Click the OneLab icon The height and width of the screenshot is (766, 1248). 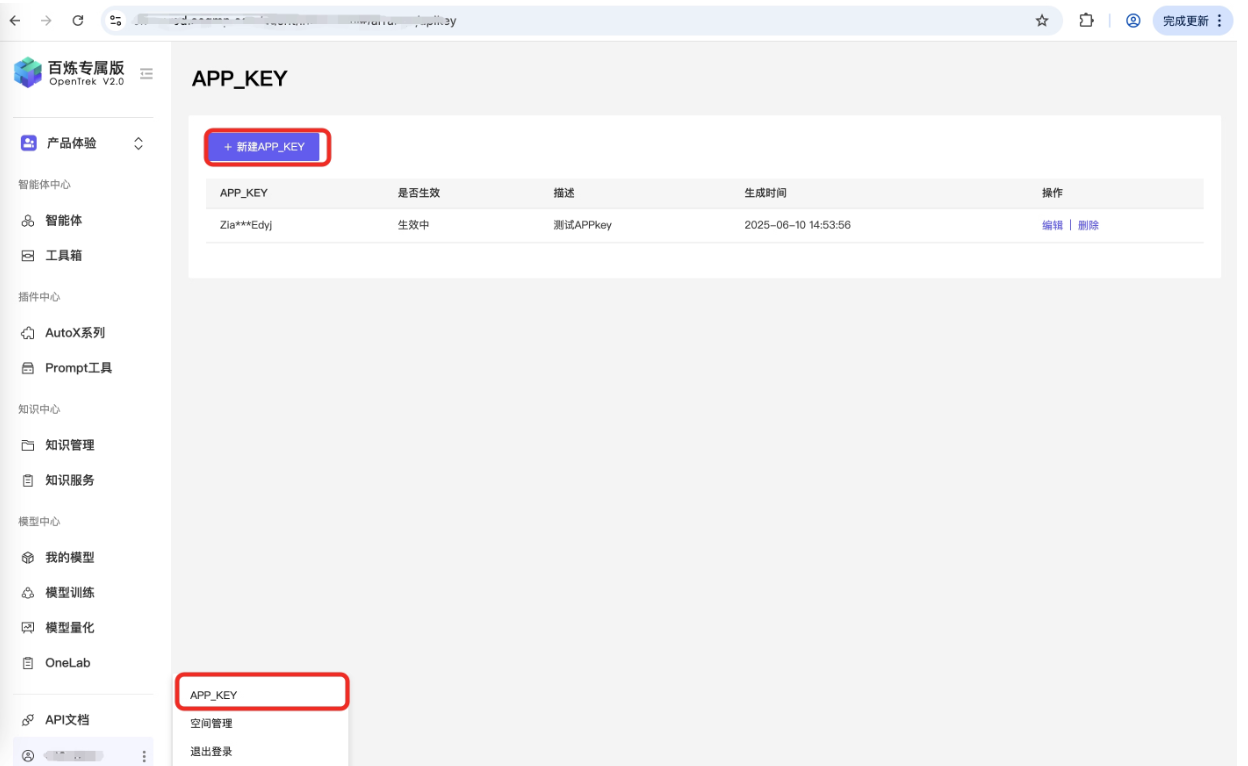point(28,663)
